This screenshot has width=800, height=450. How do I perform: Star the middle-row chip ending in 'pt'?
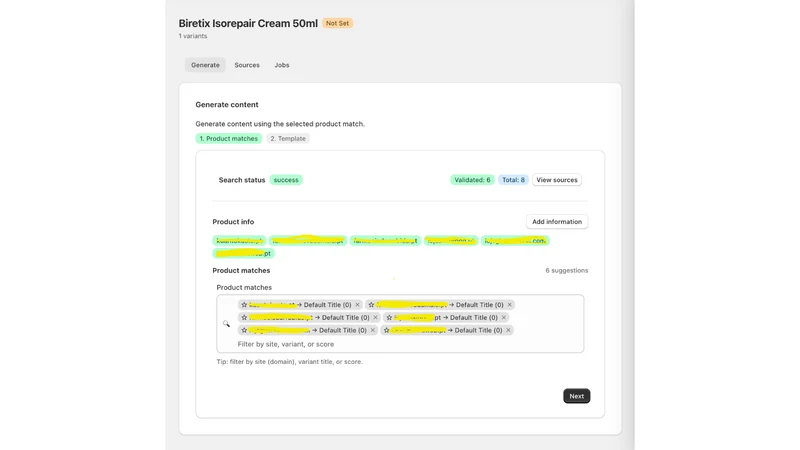[x=389, y=317]
